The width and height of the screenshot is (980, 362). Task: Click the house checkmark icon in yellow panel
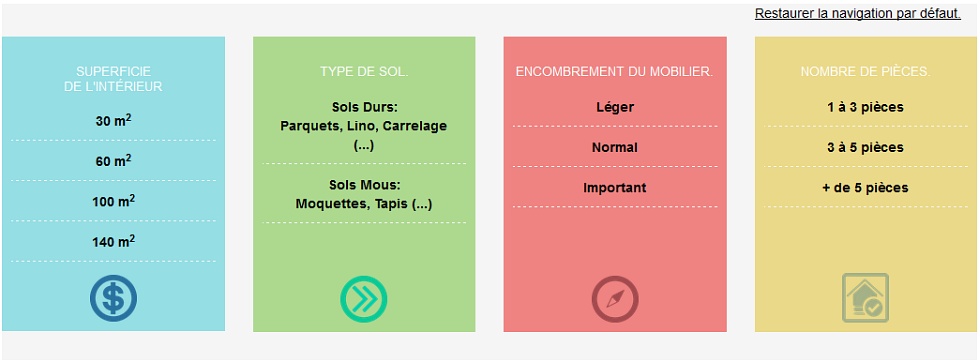click(x=866, y=298)
